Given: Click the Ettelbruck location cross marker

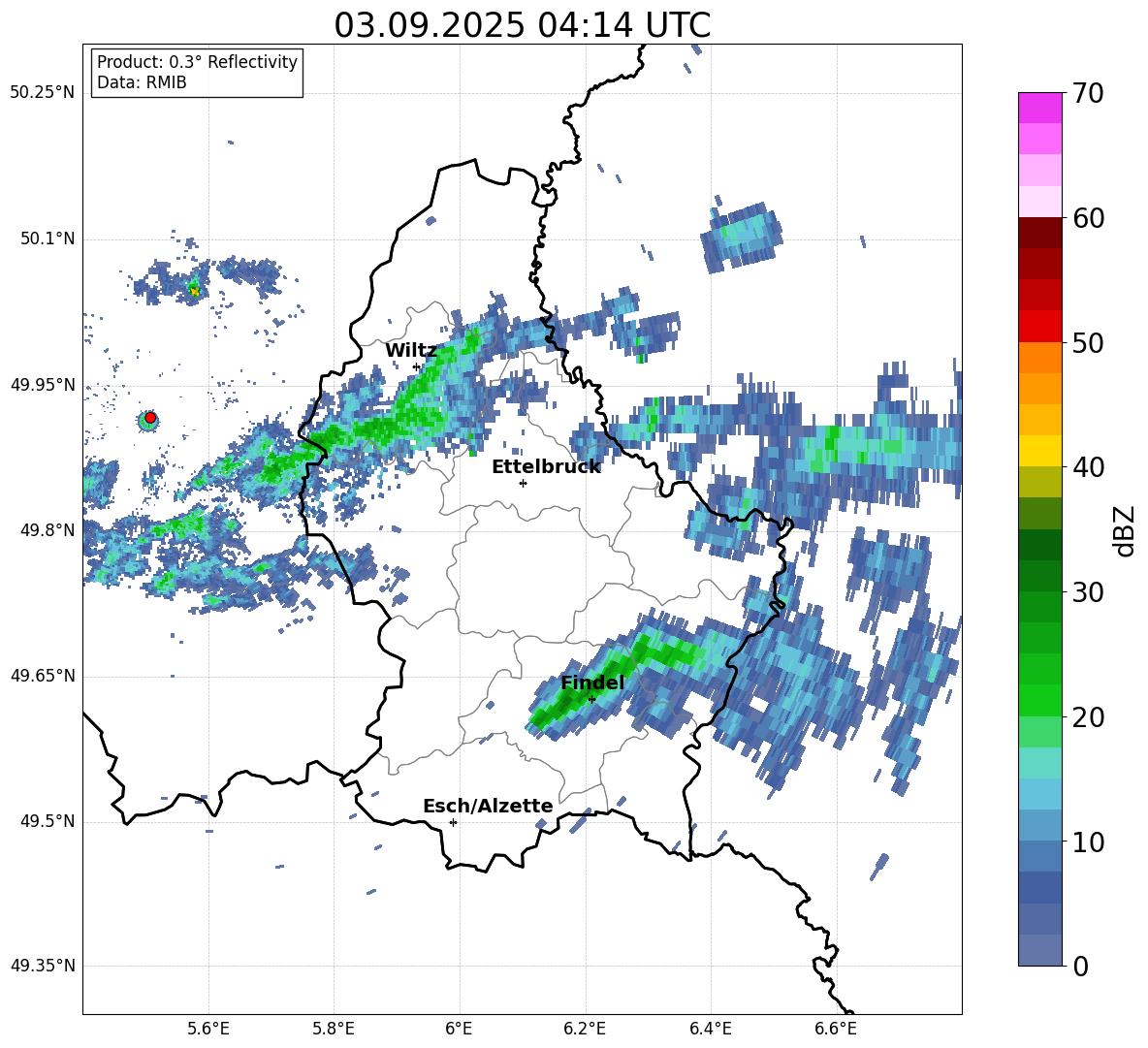Looking at the screenshot, I should point(523,483).
